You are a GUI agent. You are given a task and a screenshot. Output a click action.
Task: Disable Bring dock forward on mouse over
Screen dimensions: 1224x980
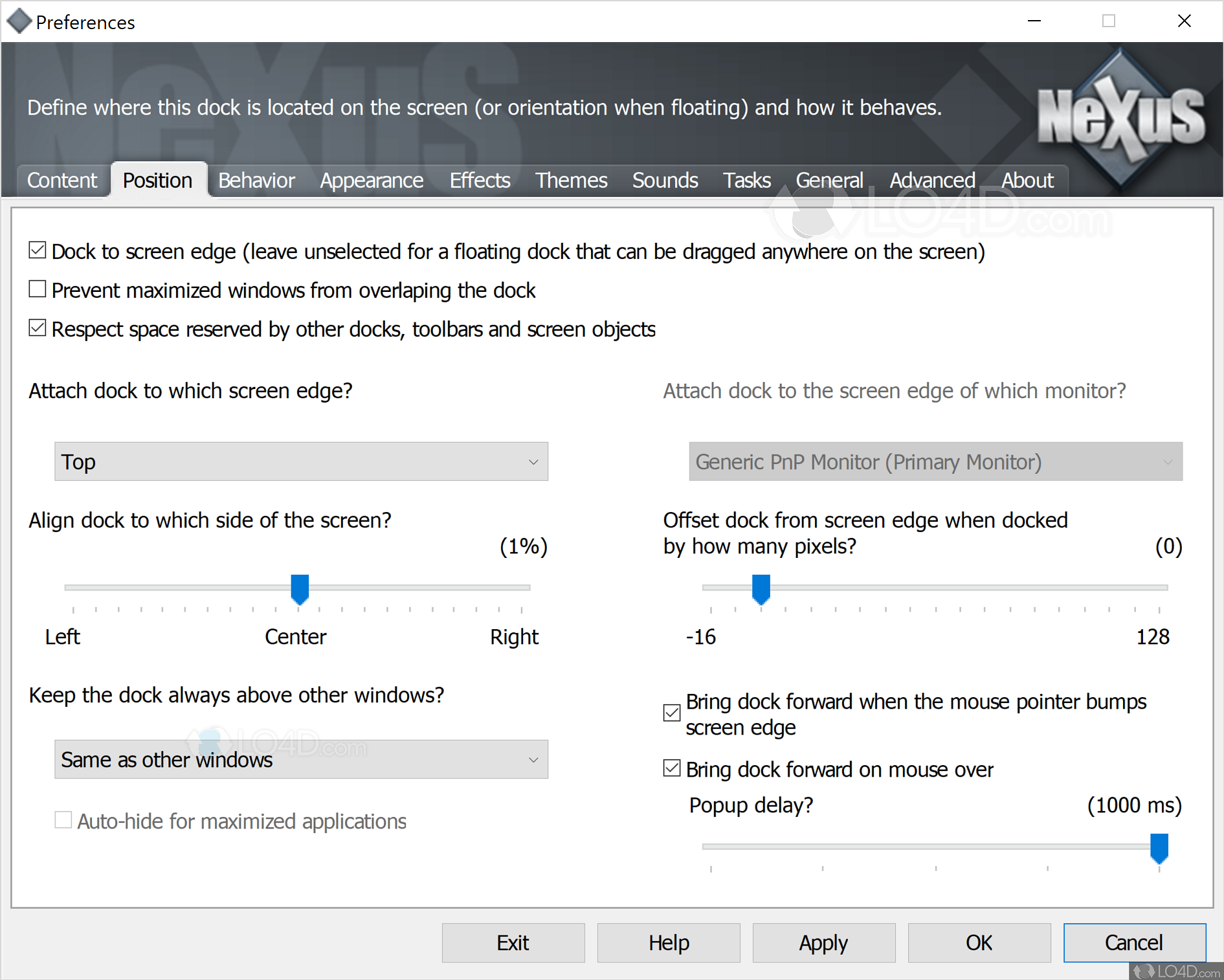coord(672,768)
